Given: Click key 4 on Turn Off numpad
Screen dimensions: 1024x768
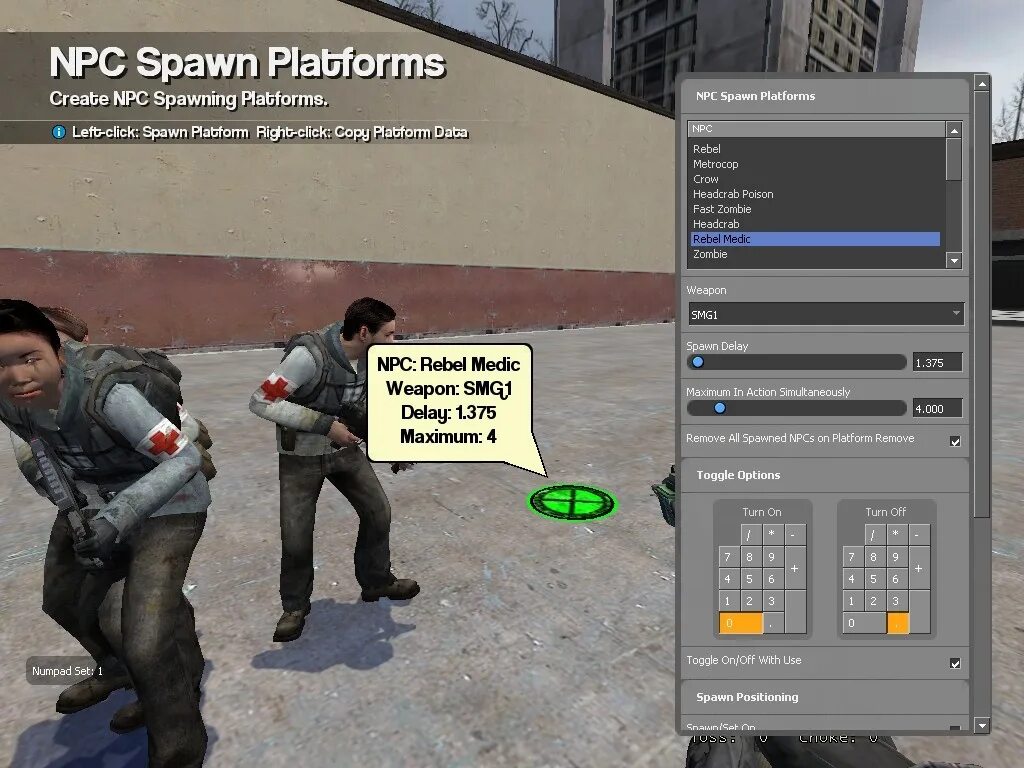Looking at the screenshot, I should [x=852, y=579].
